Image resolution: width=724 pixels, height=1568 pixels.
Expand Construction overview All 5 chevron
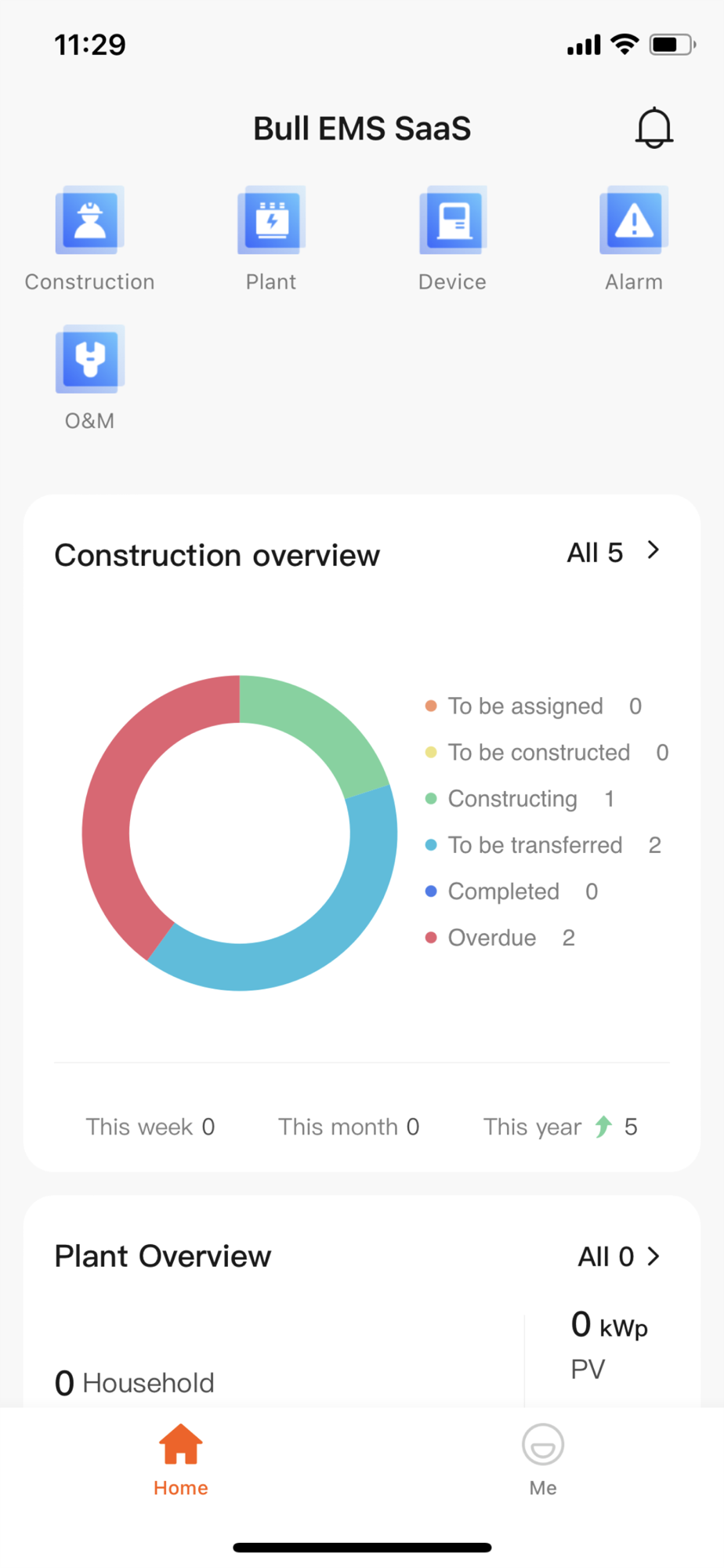[x=653, y=550]
